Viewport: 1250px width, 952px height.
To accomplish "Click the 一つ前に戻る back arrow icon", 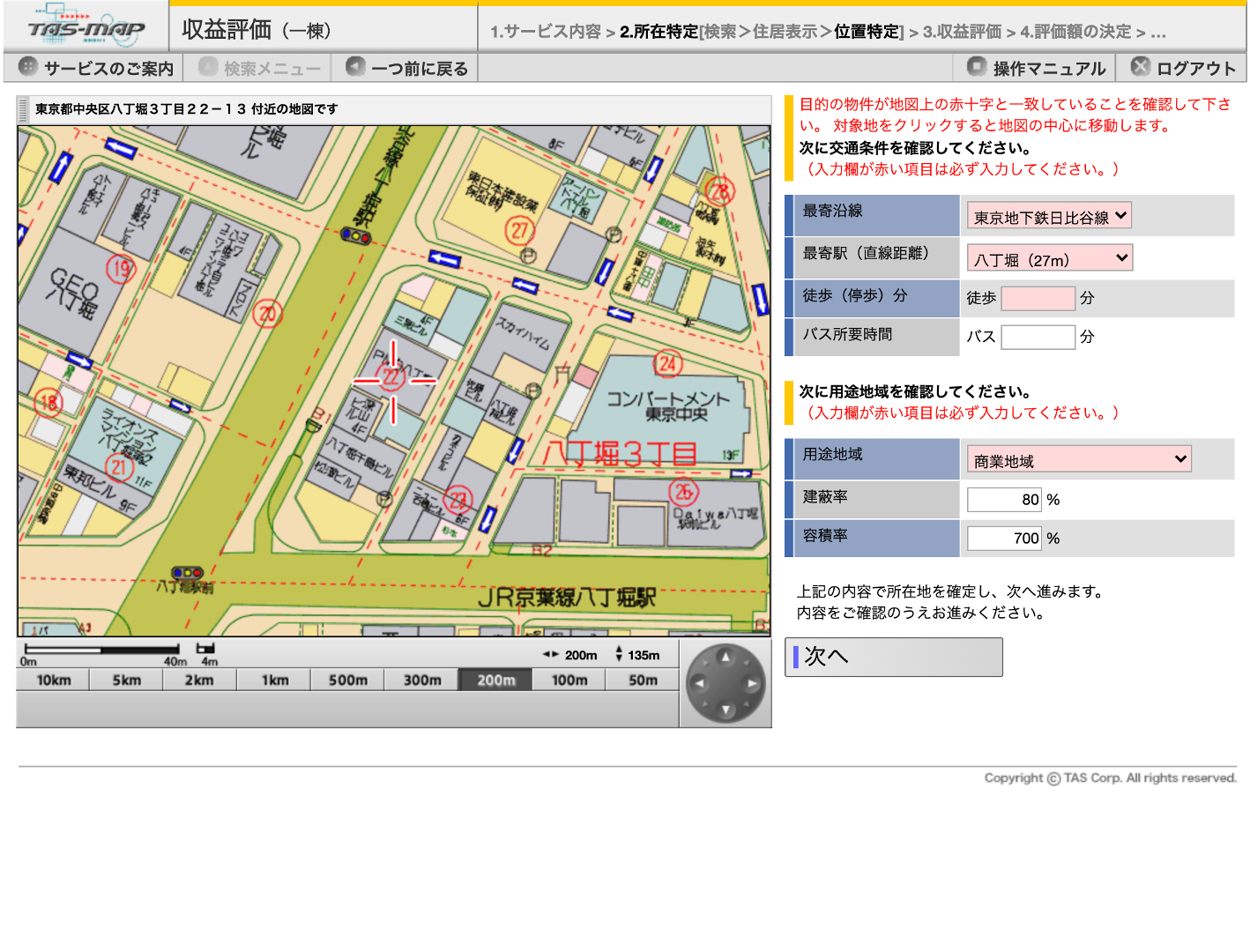I will coord(357,67).
